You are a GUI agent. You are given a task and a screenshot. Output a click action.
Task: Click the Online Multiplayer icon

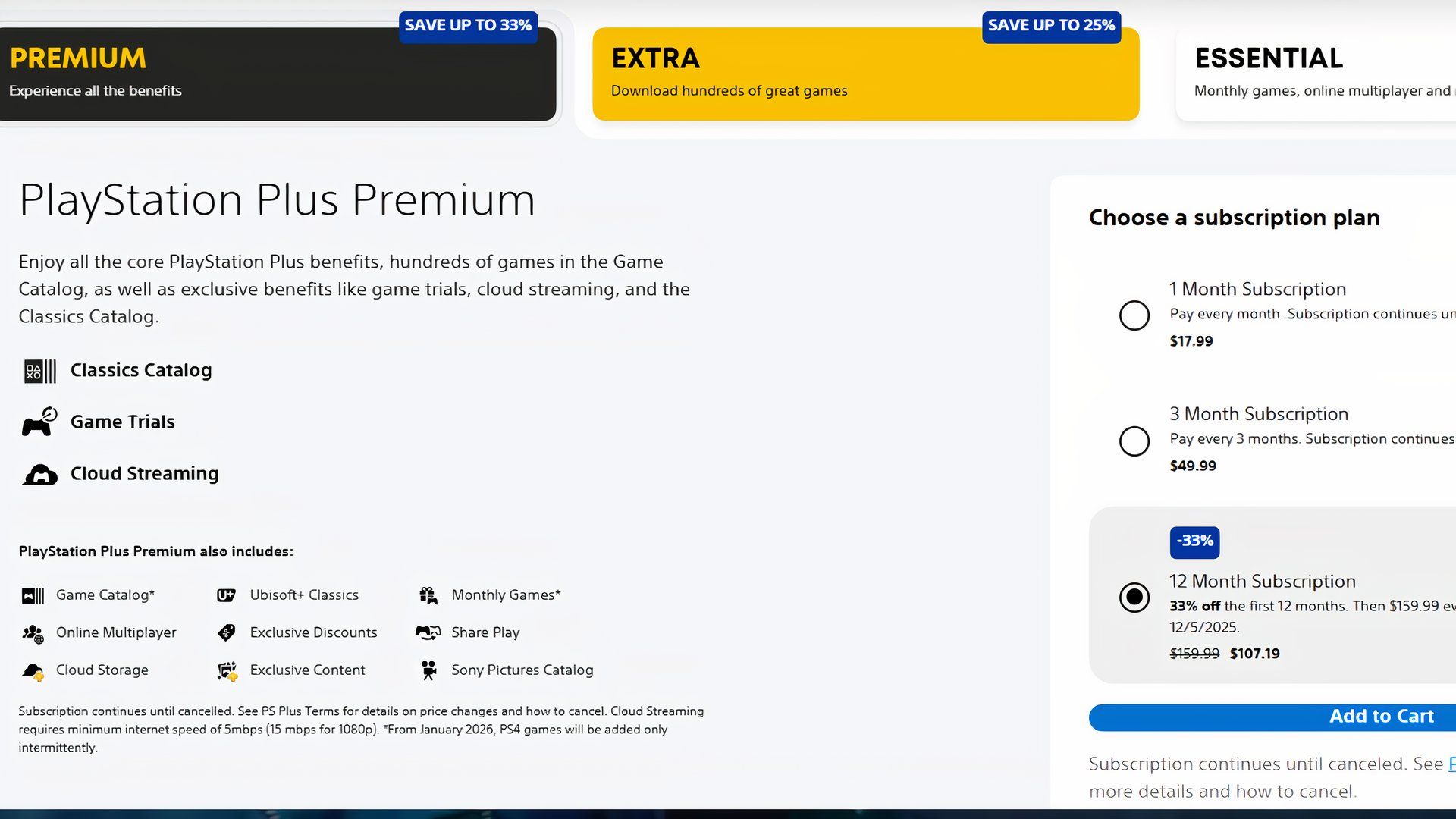(33, 633)
